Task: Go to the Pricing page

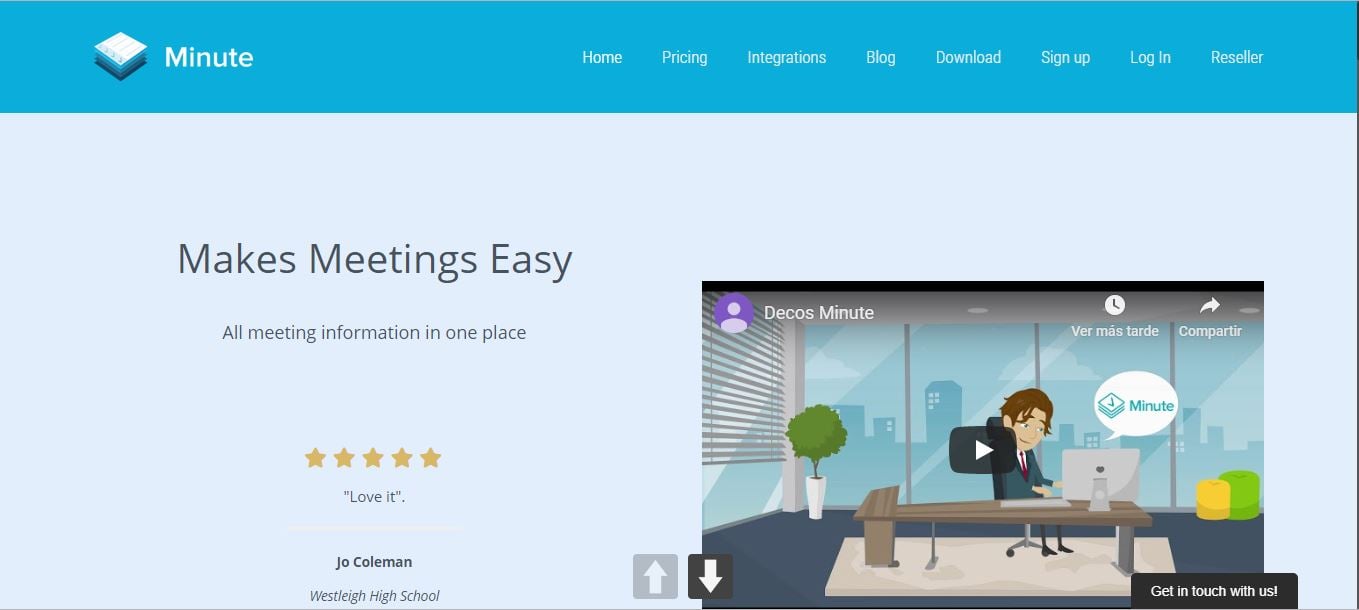Action: [684, 57]
